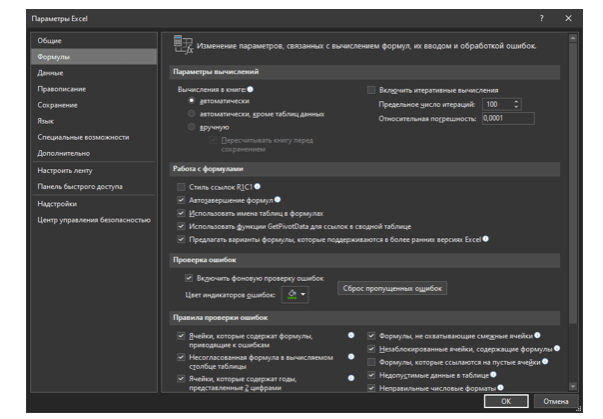The width and height of the screenshot is (603, 419).
Task: Open Данные settings category
Action: (x=94, y=73)
